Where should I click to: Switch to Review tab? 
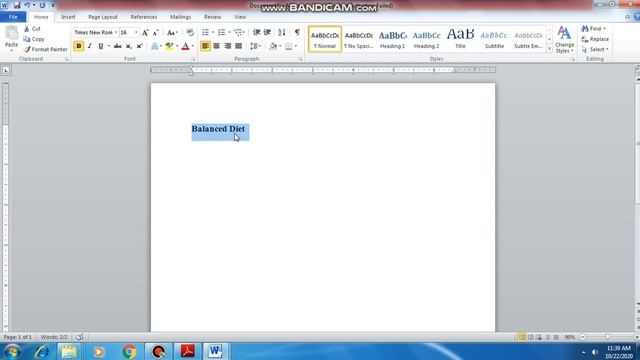pos(212,17)
